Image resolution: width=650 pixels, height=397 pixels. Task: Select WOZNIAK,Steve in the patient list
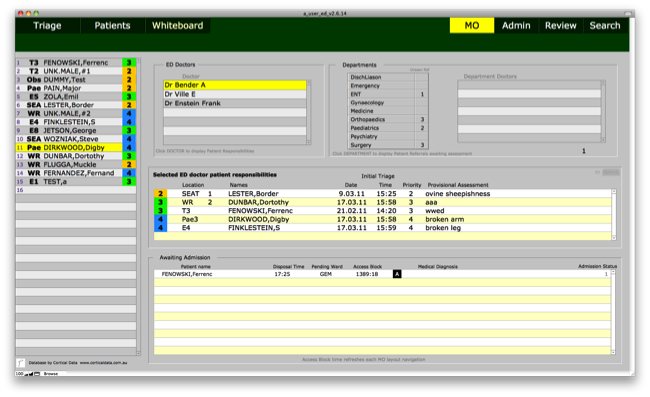coord(76,139)
